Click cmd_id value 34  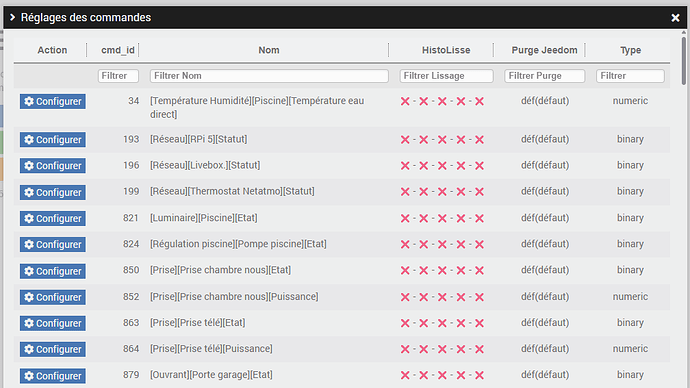point(133,101)
